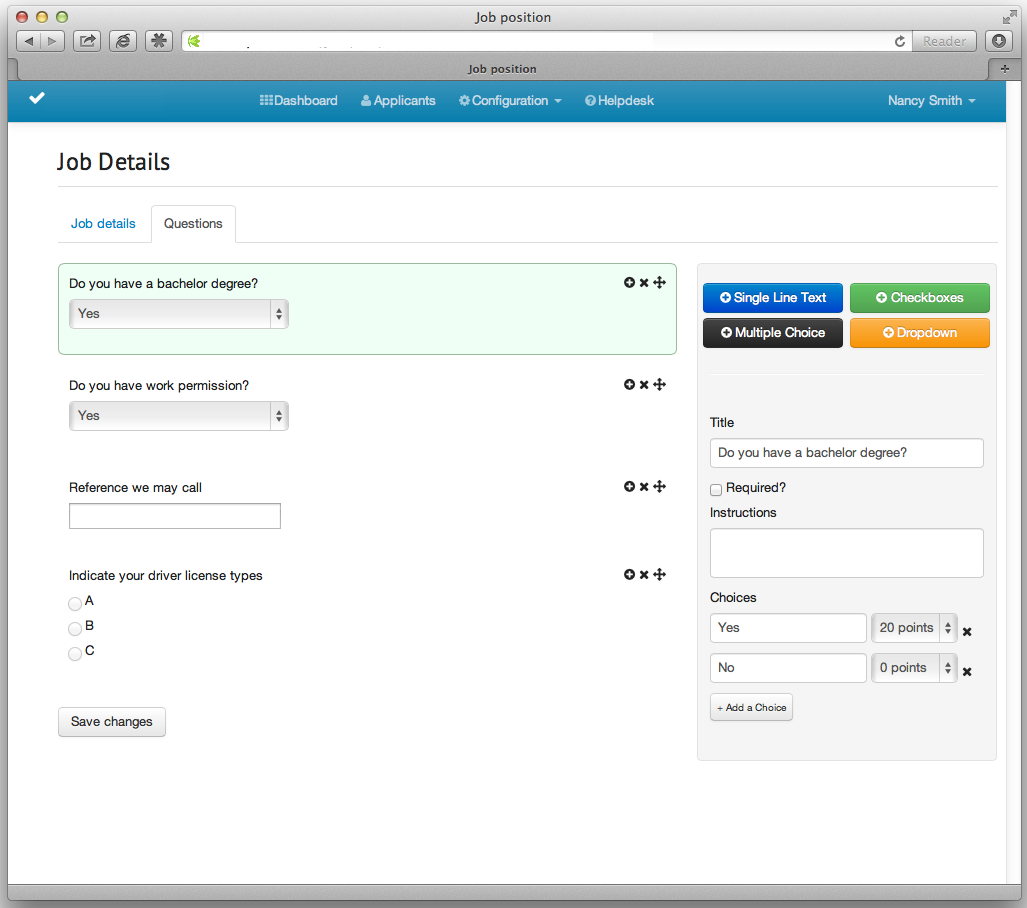Click add icon on driver license question
The image size is (1027, 908).
629,575
